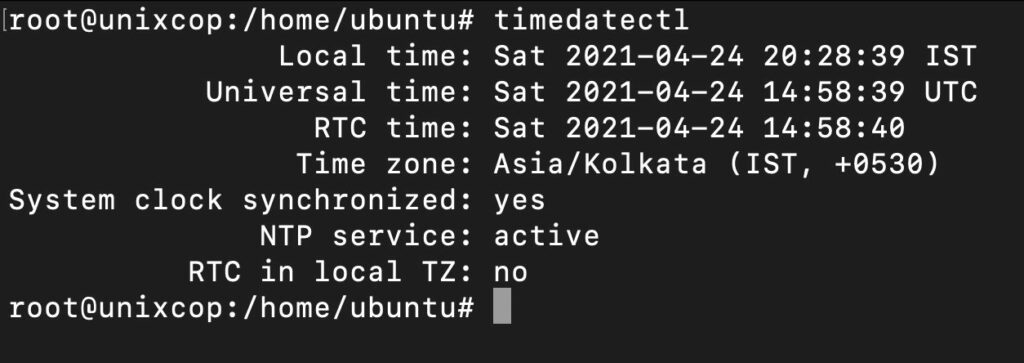Click the 'NTP service:' label

(366, 236)
